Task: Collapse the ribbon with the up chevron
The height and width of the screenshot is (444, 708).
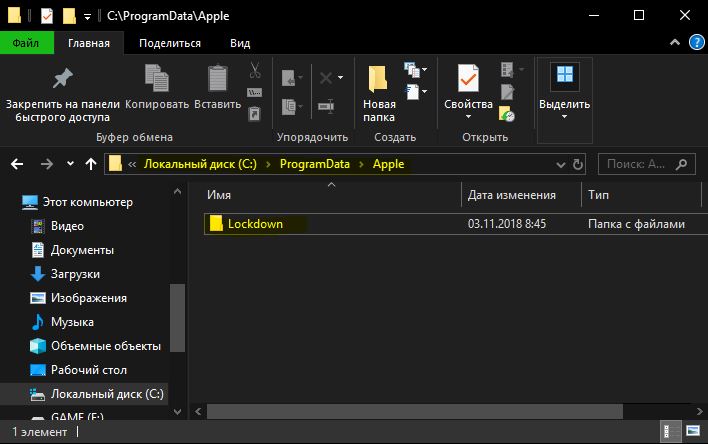Action: pyautogui.click(x=675, y=42)
